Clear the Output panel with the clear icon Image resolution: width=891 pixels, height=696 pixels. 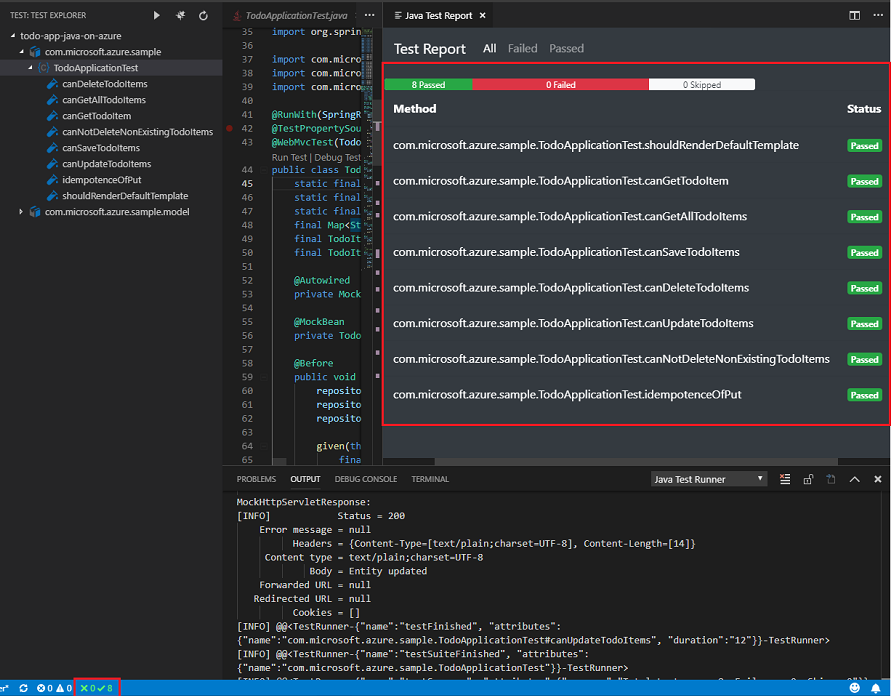pos(785,479)
